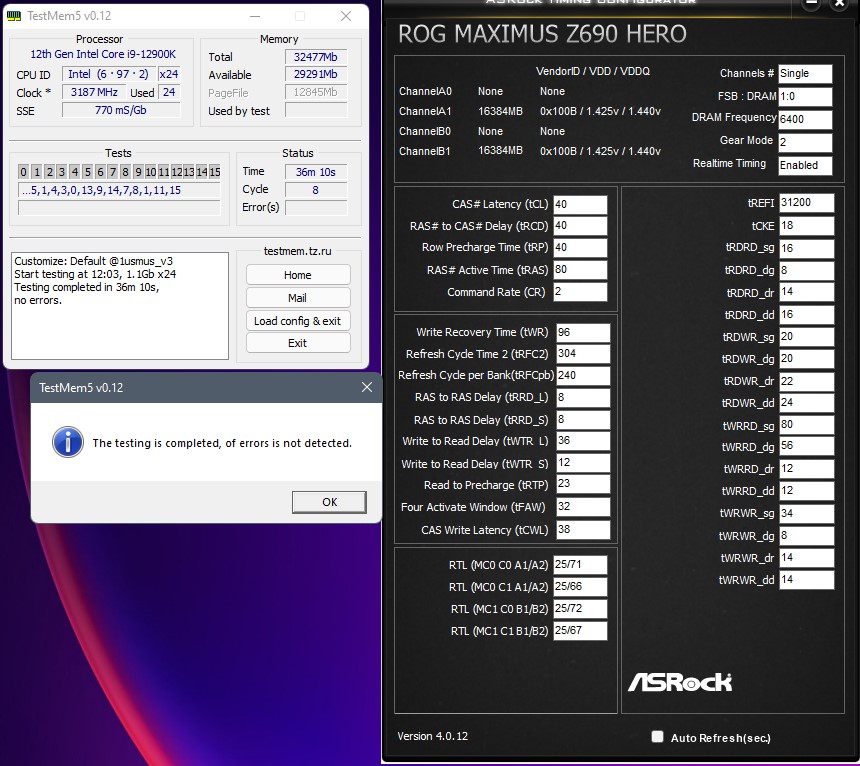
Task: Click the tRDWR_dd field showing 24
Action: [x=807, y=402]
